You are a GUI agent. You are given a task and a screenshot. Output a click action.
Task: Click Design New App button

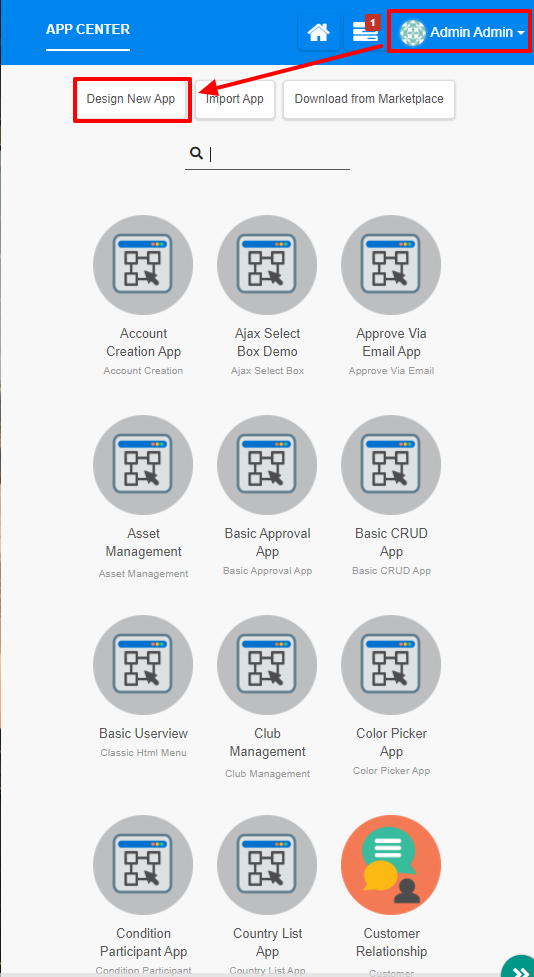[131, 99]
